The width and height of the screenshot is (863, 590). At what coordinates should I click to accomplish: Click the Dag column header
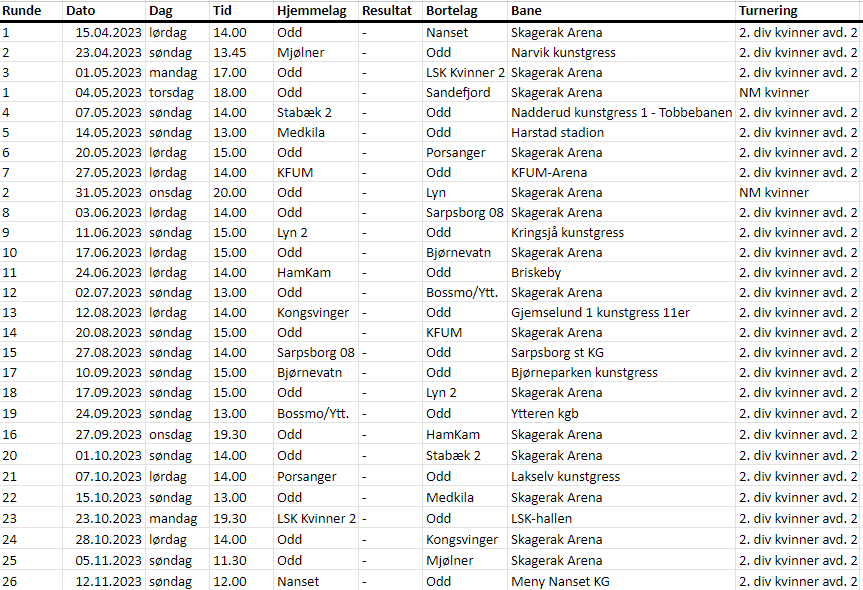[161, 11]
